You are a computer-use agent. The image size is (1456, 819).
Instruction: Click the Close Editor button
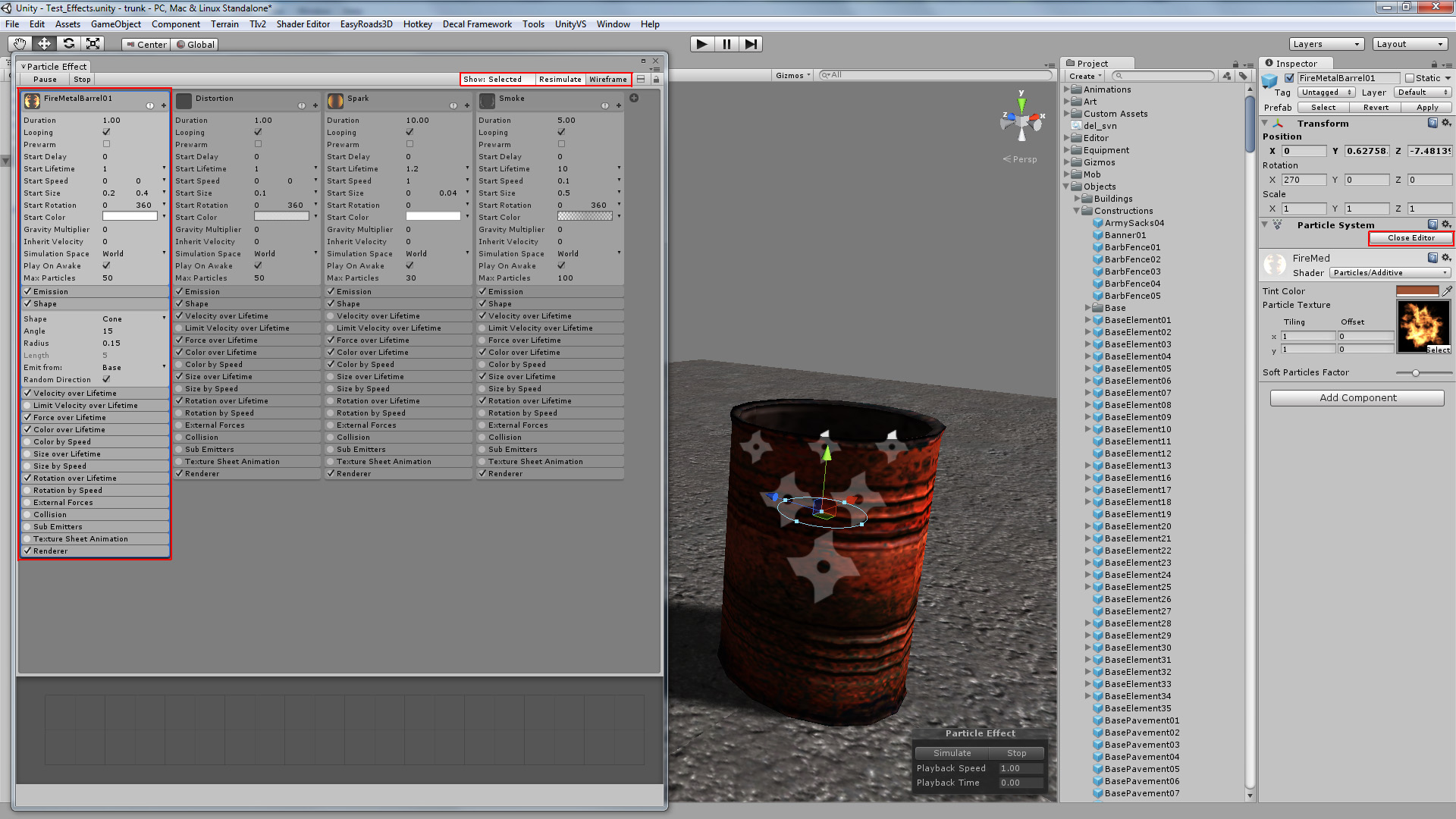1410,238
